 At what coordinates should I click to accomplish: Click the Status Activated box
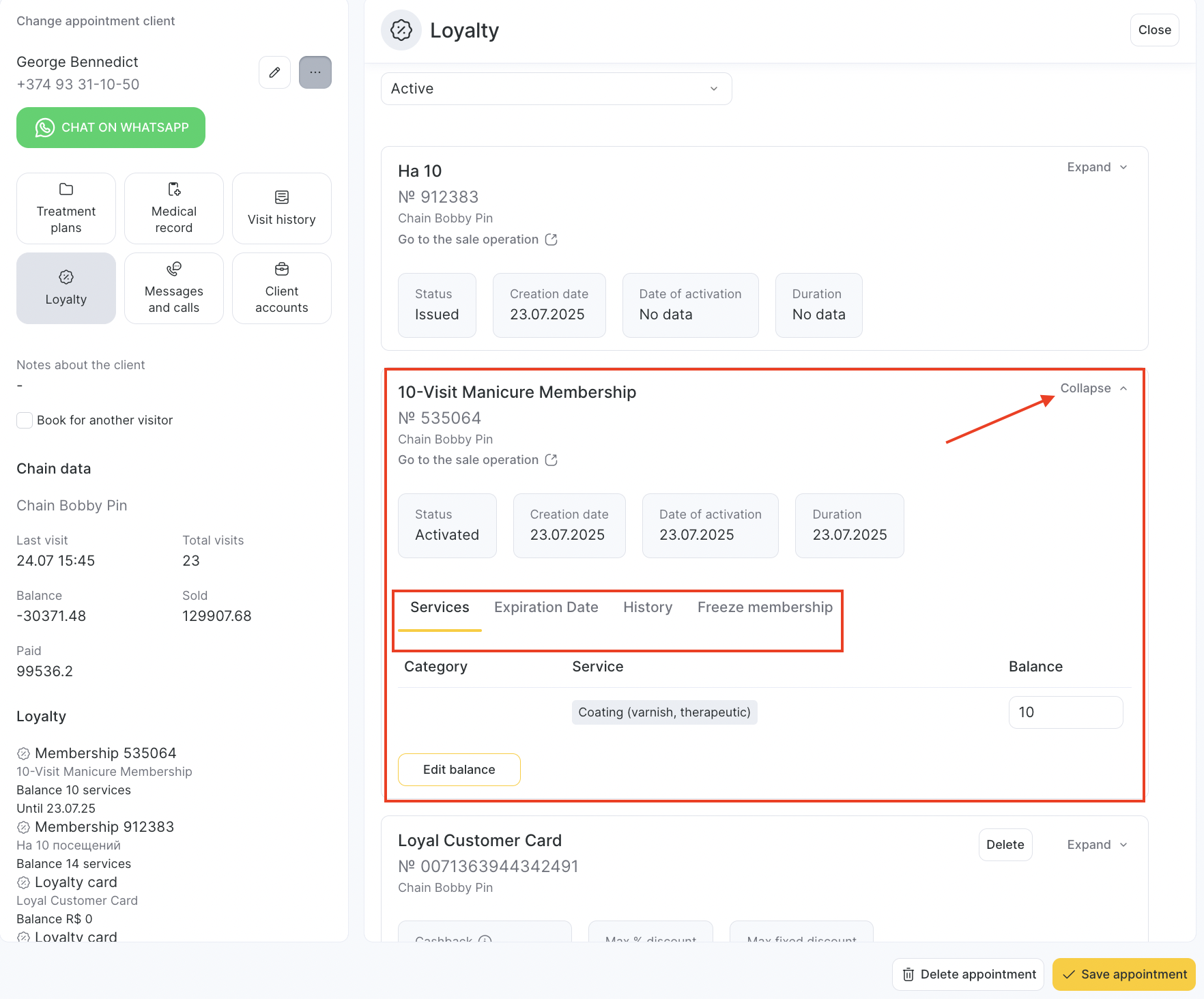[447, 525]
